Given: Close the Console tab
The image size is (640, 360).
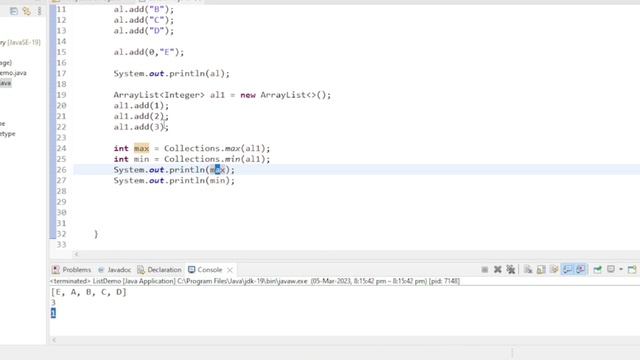Looking at the screenshot, I should [x=230, y=270].
